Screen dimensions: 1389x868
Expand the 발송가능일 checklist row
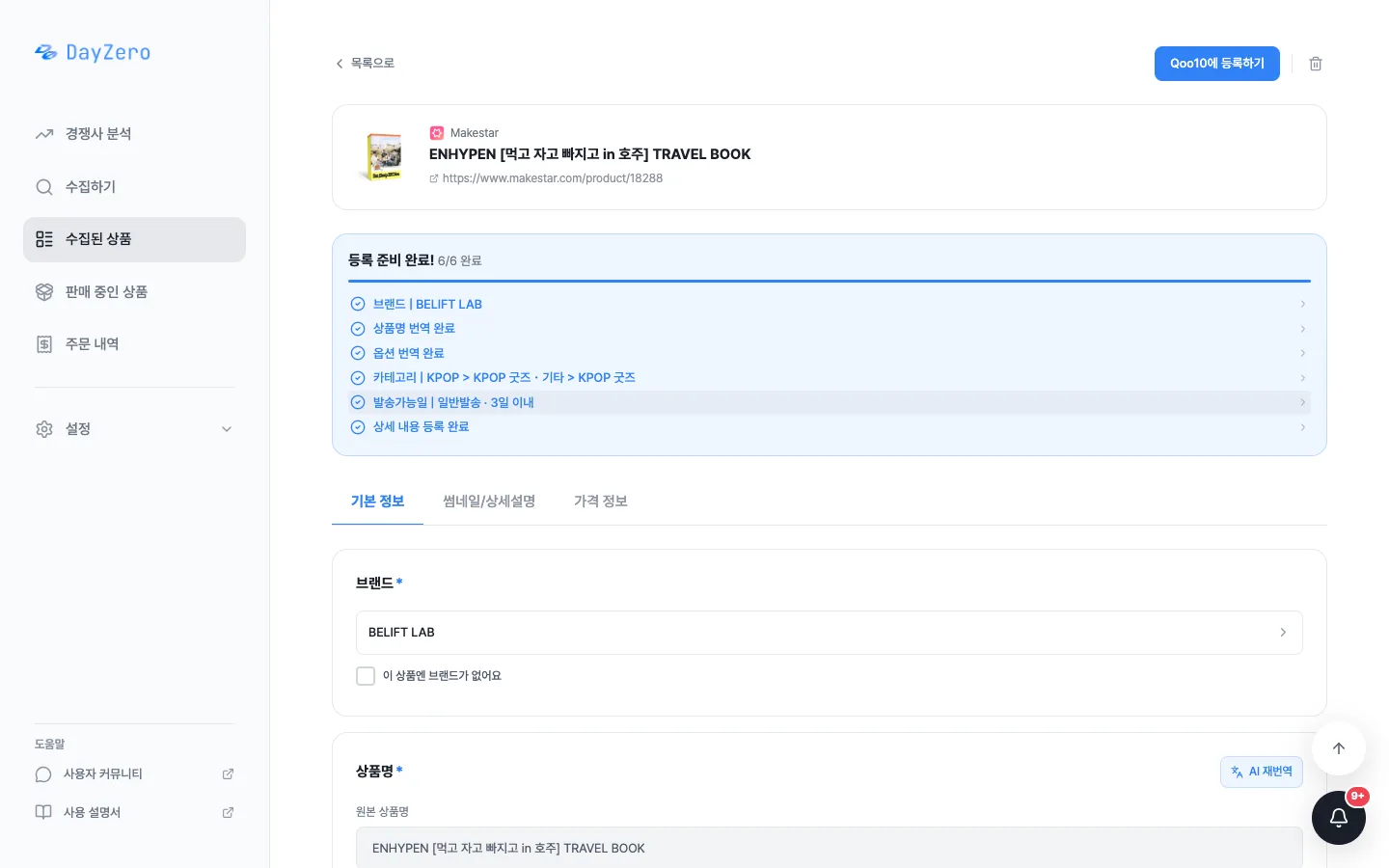click(x=830, y=402)
